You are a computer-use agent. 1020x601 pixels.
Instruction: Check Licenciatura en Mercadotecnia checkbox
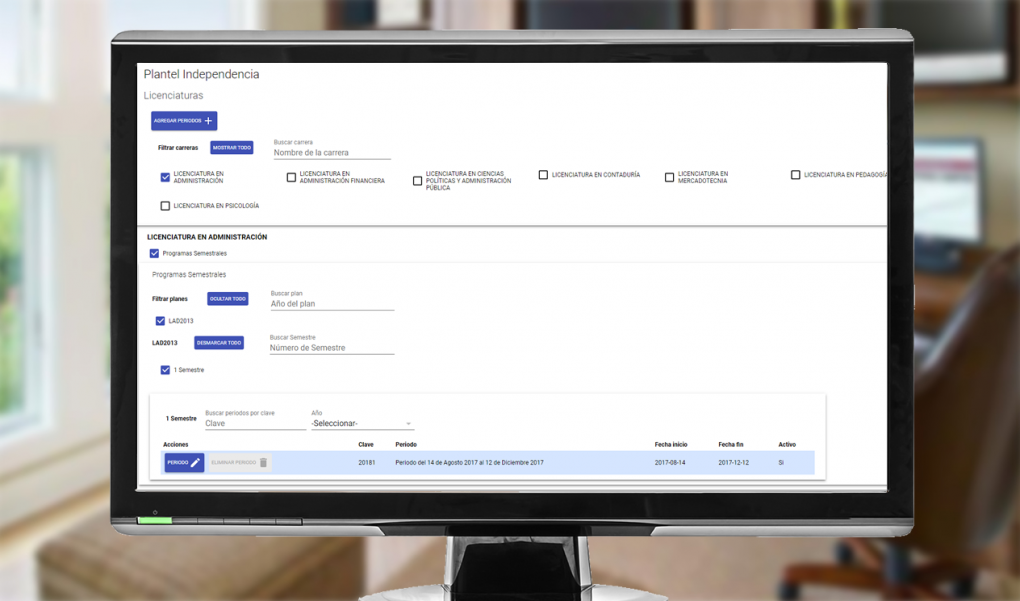click(669, 178)
